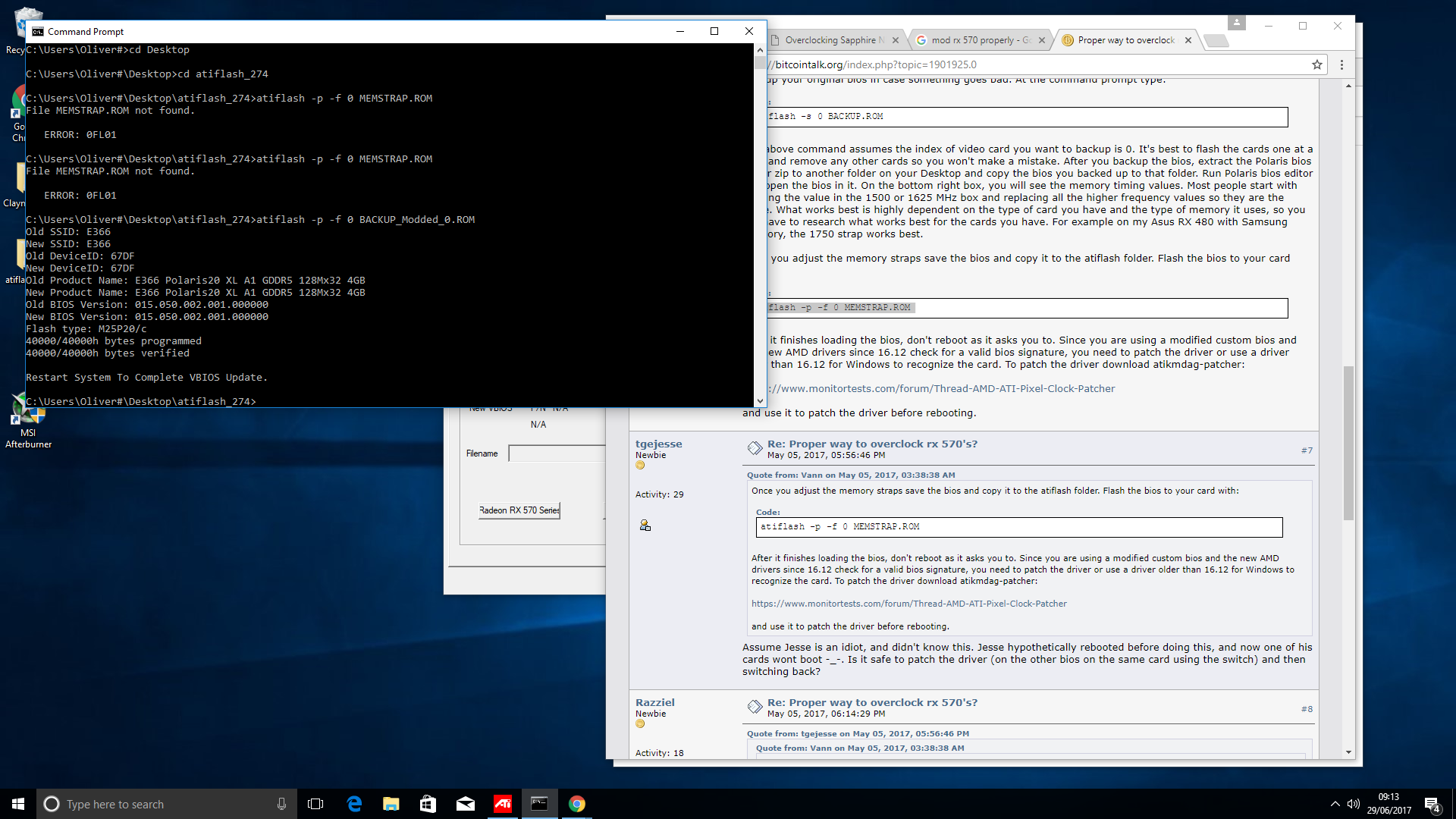The image size is (1456, 819).
Task: Click the Cortana microphone icon
Action: [x=281, y=804]
